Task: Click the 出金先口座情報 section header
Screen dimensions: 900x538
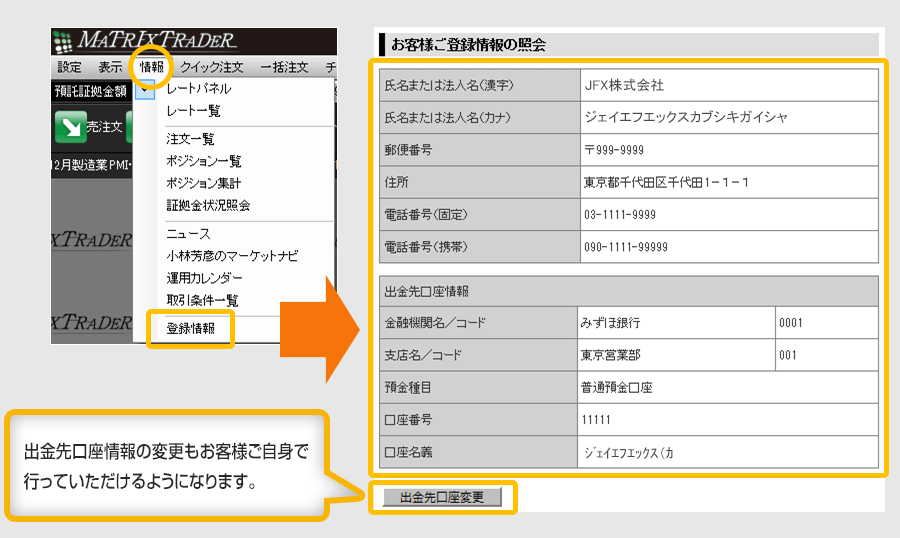Action: click(x=629, y=291)
